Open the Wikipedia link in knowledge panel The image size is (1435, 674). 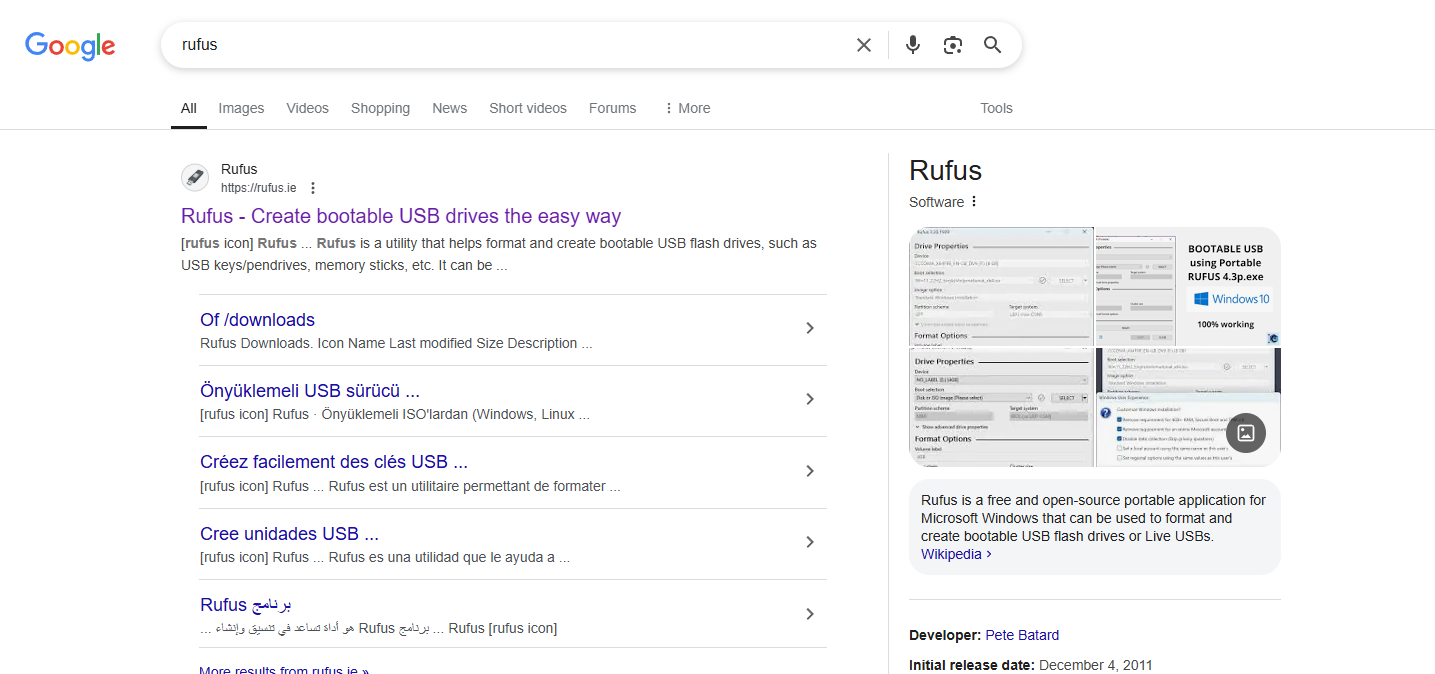coord(956,554)
